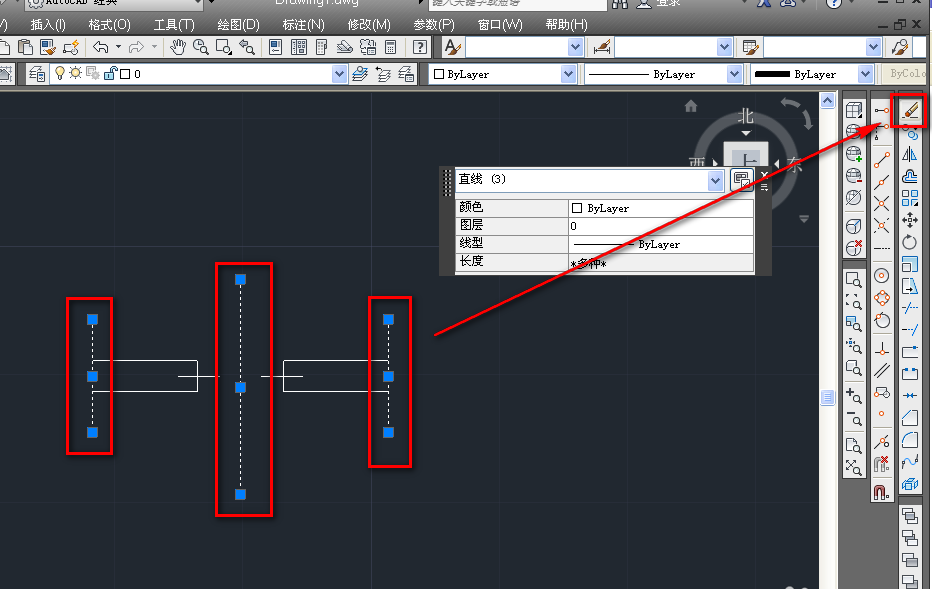
Task: Click the Zoom Window tool
Action: (854, 279)
